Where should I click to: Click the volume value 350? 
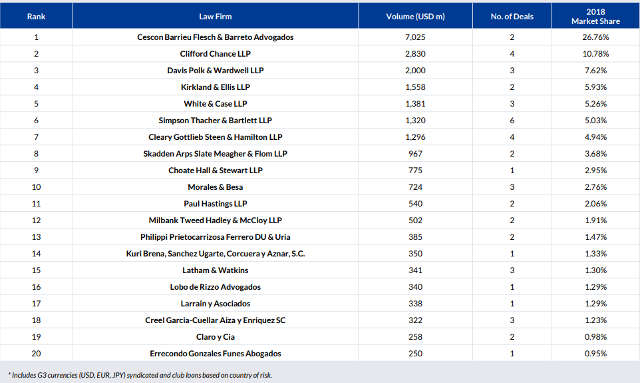point(416,254)
